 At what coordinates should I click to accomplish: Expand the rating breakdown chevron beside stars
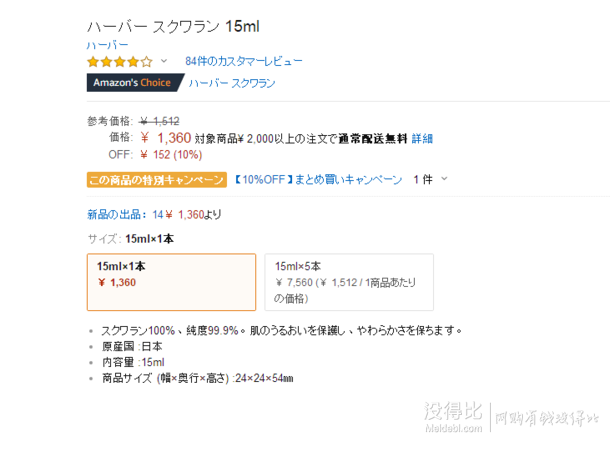point(164,61)
